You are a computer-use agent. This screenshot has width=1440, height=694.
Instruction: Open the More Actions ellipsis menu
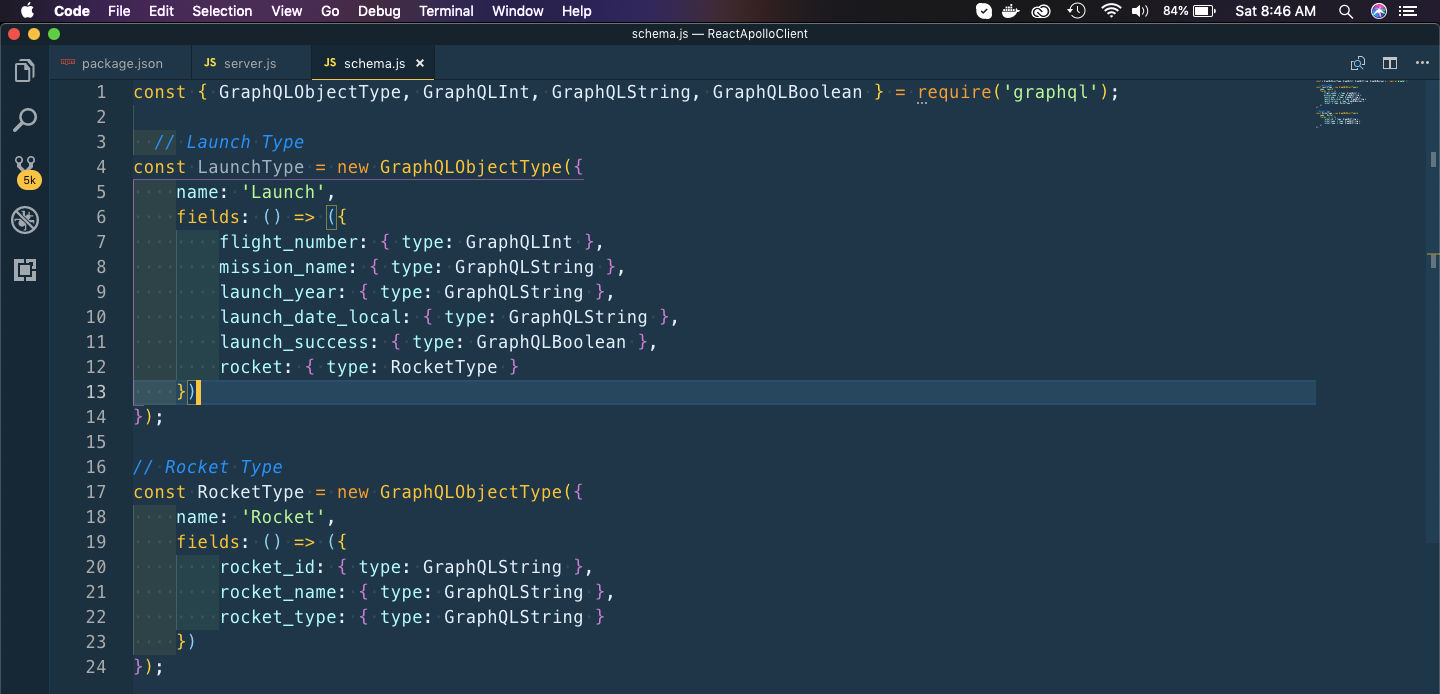tap(1421, 63)
